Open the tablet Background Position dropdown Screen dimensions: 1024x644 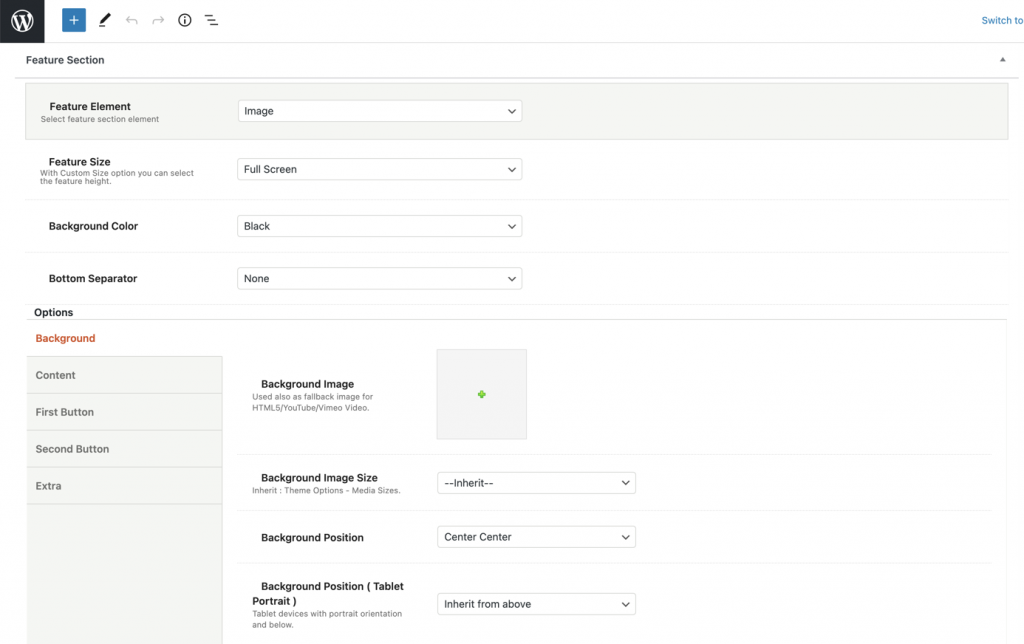(536, 604)
